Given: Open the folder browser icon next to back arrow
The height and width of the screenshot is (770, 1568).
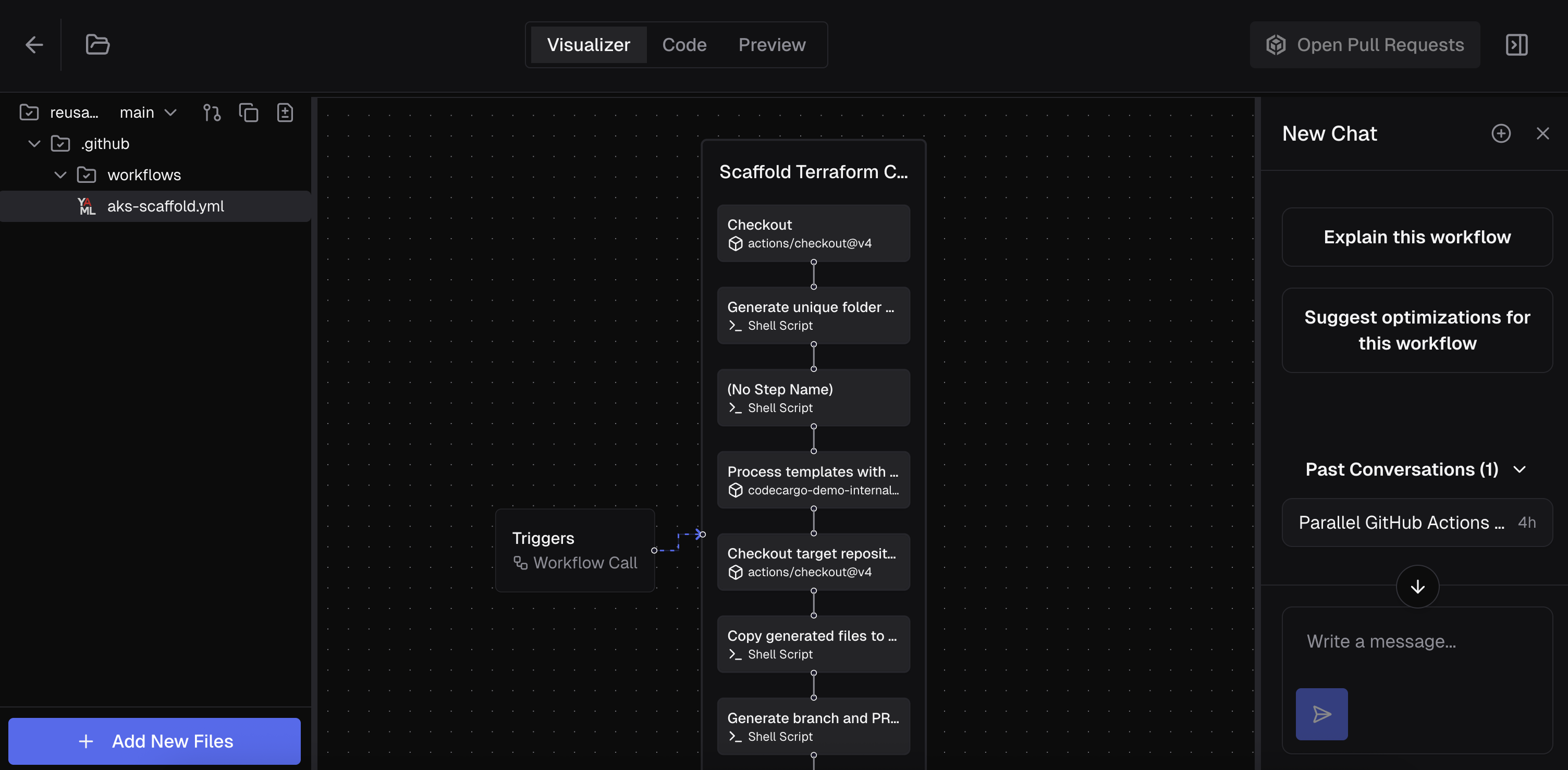Looking at the screenshot, I should tap(97, 44).
